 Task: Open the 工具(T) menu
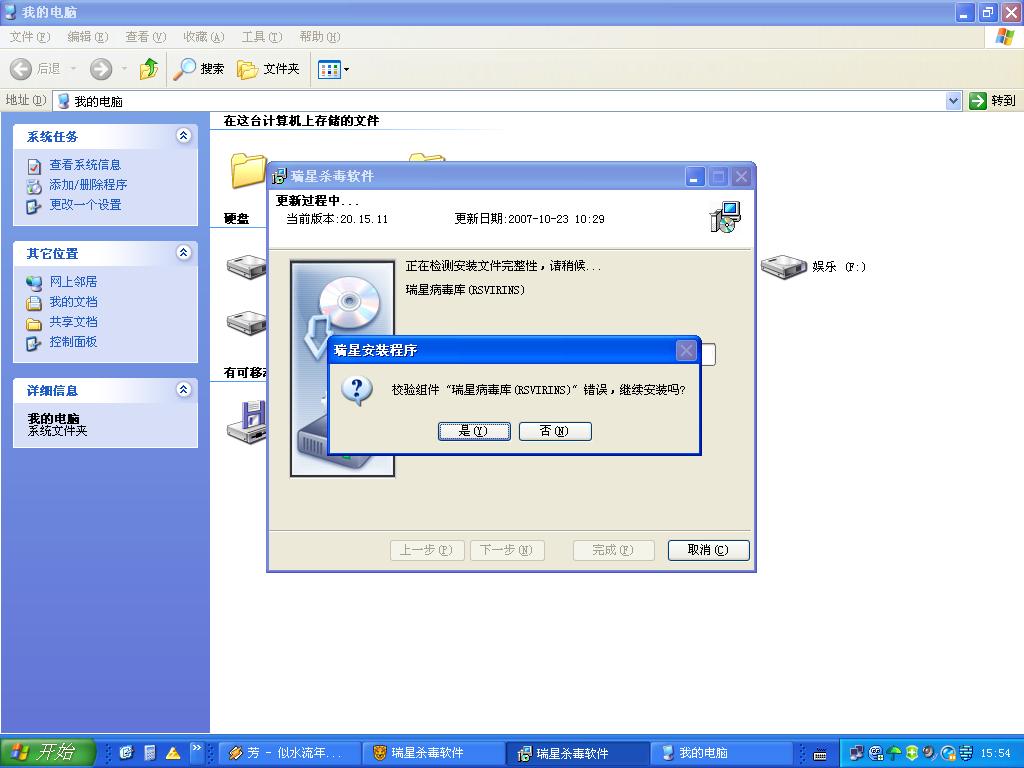[262, 37]
